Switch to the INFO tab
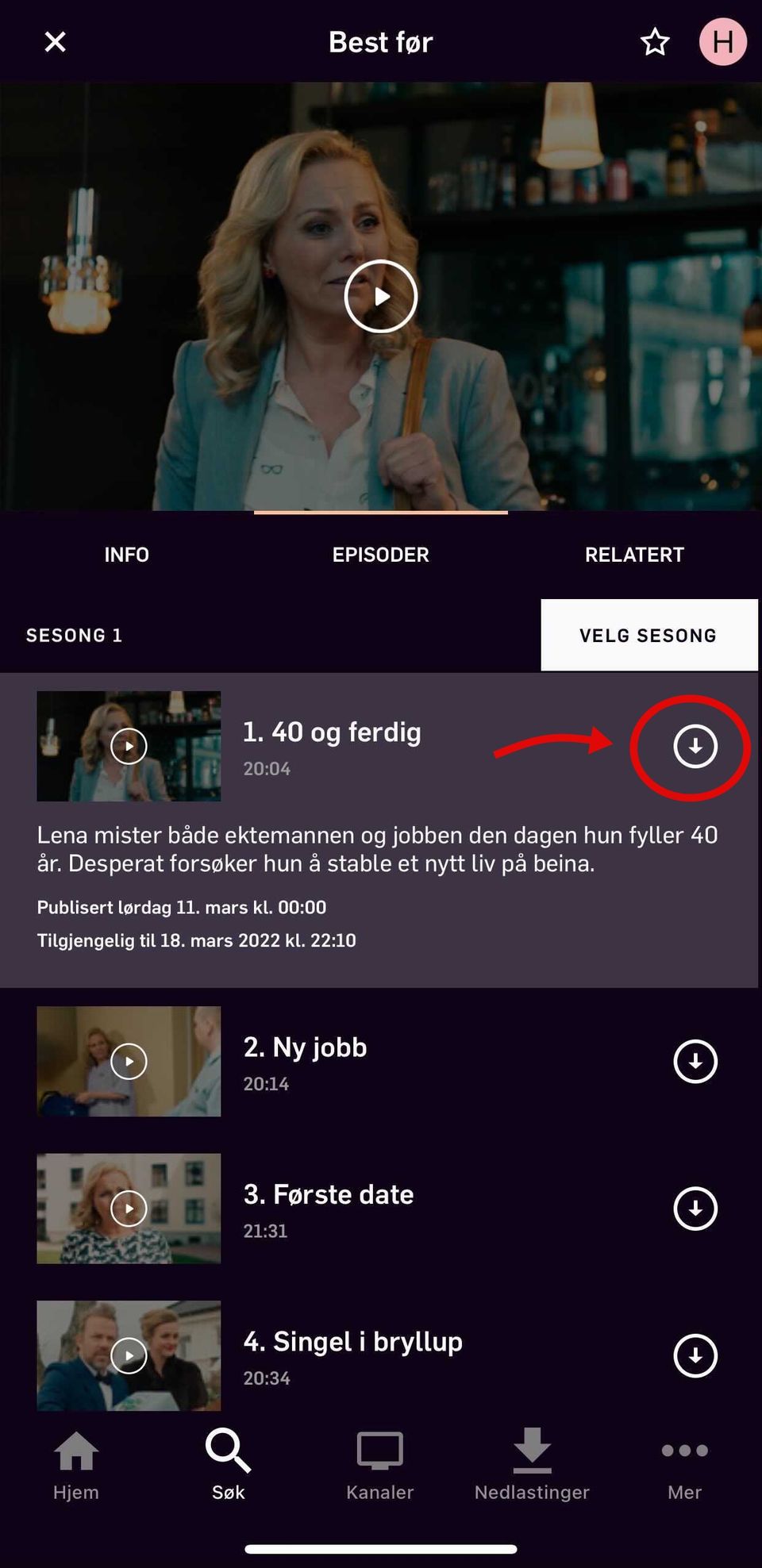The width and height of the screenshot is (762, 1568). (x=127, y=555)
